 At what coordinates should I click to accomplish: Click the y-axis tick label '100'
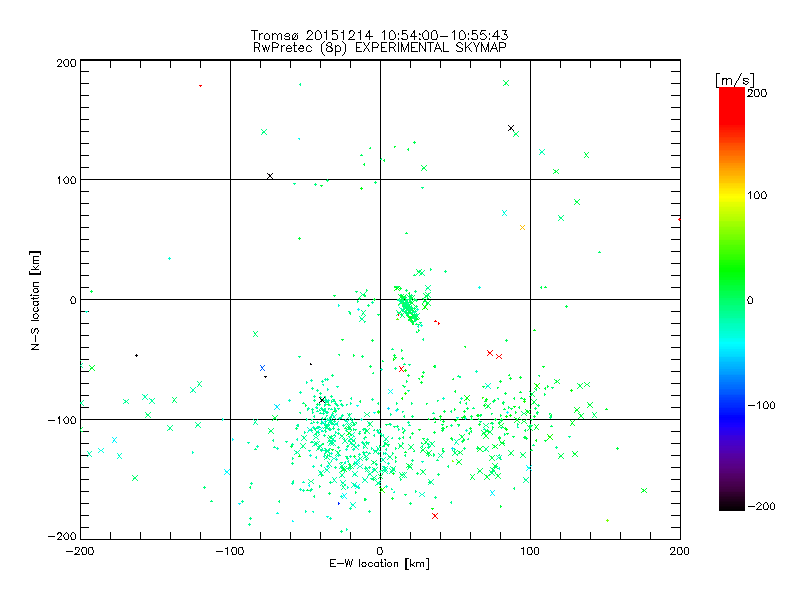click(66, 180)
